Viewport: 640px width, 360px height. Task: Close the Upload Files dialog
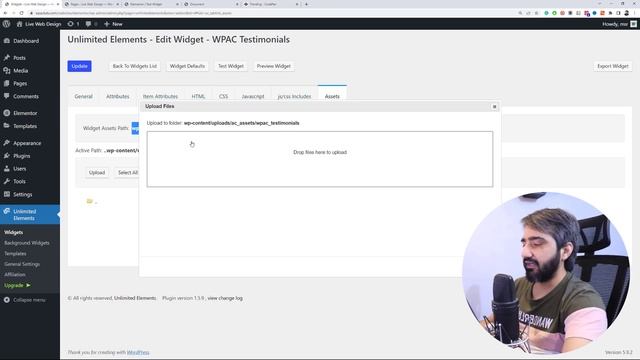tap(494, 107)
